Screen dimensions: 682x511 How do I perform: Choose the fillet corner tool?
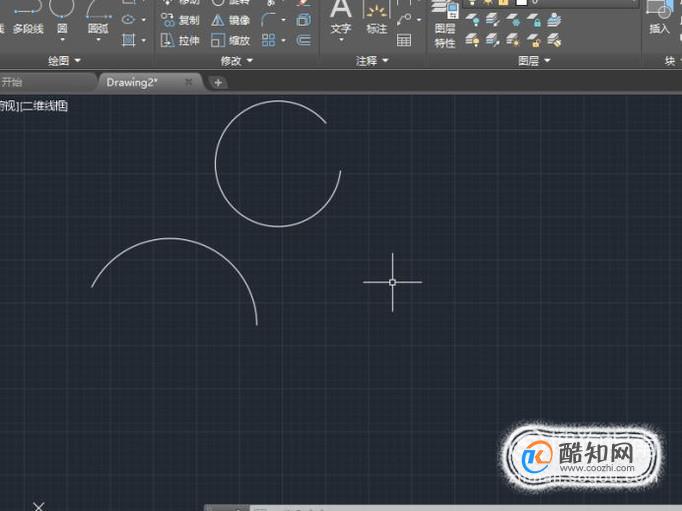pyautogui.click(x=268, y=20)
